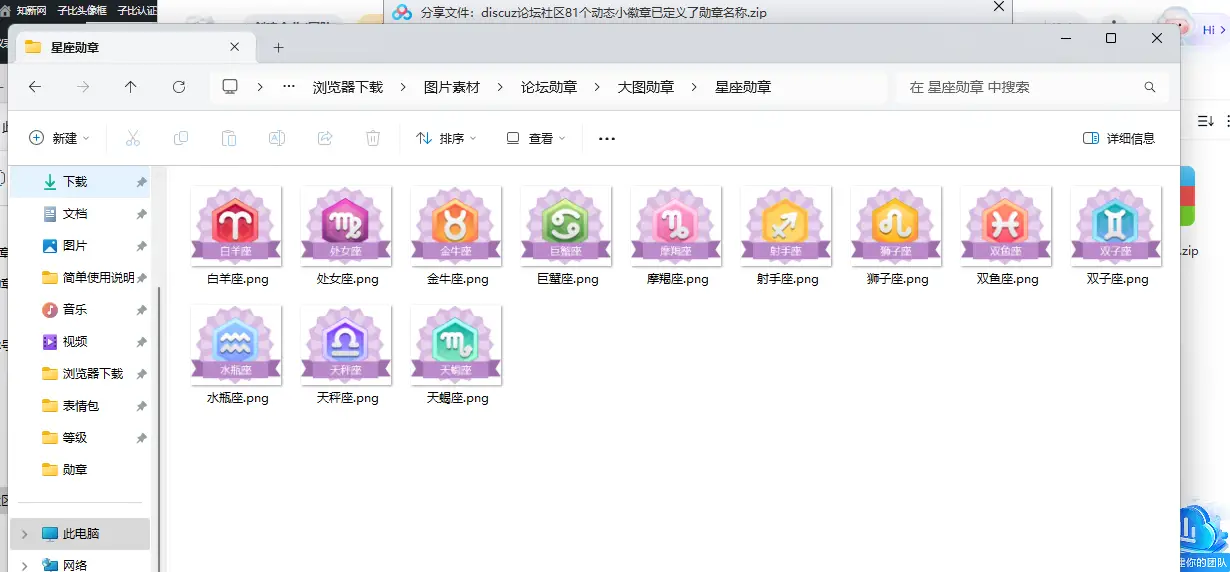Select the 白羊座.png thumbnail
This screenshot has height=572, width=1230.
point(236,227)
